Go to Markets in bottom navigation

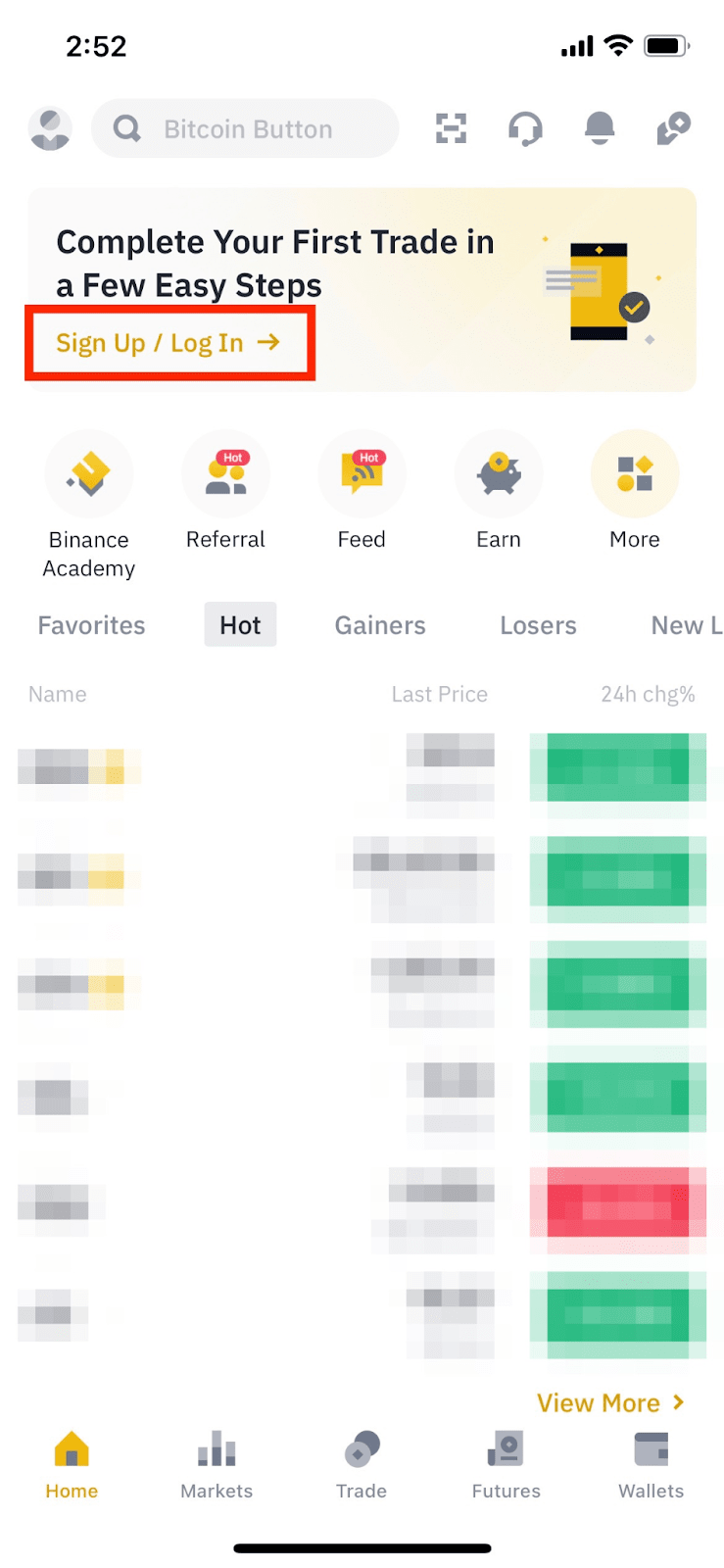click(x=217, y=1464)
